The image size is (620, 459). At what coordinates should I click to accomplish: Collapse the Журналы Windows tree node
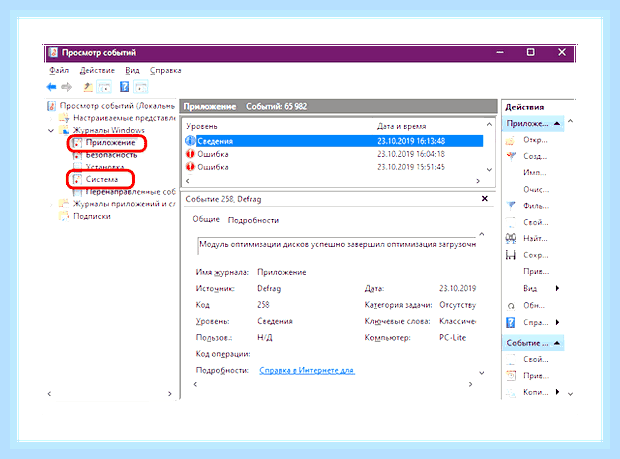click(x=51, y=130)
